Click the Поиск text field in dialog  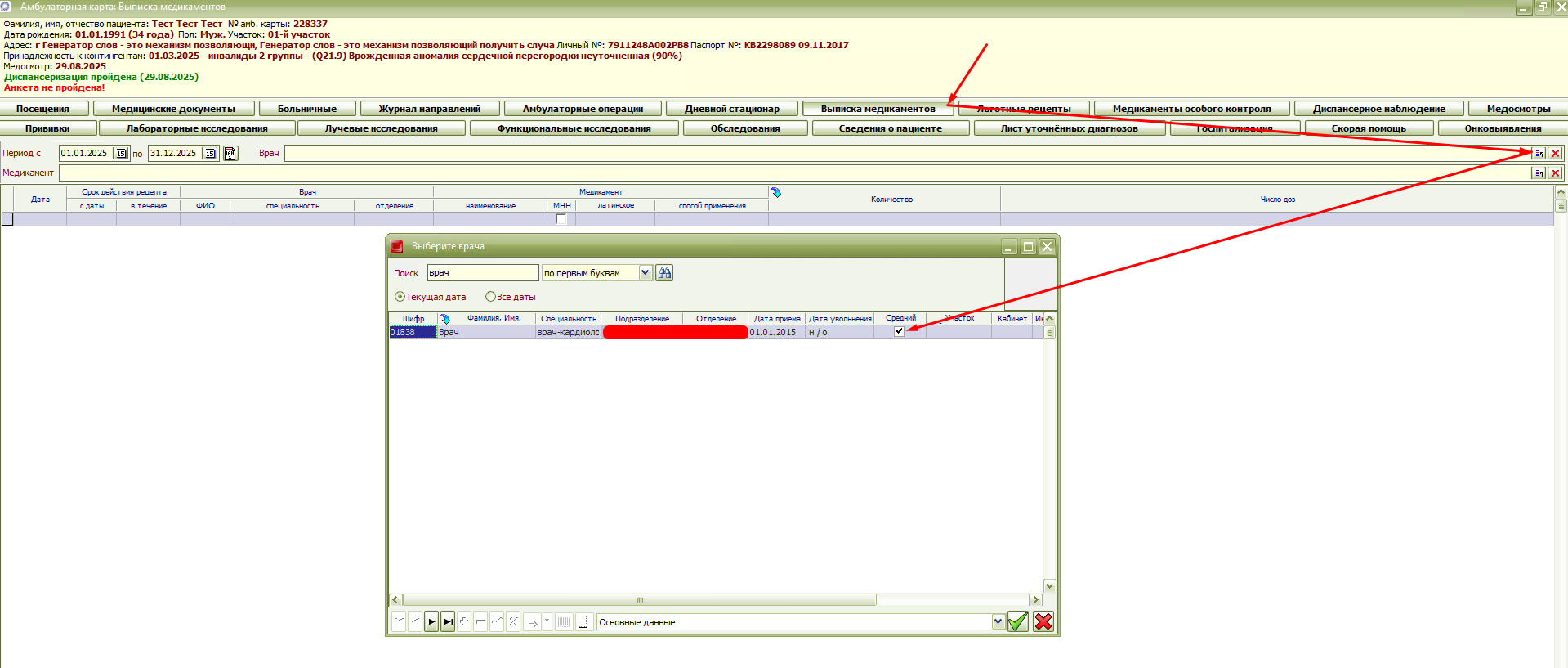[x=482, y=273]
